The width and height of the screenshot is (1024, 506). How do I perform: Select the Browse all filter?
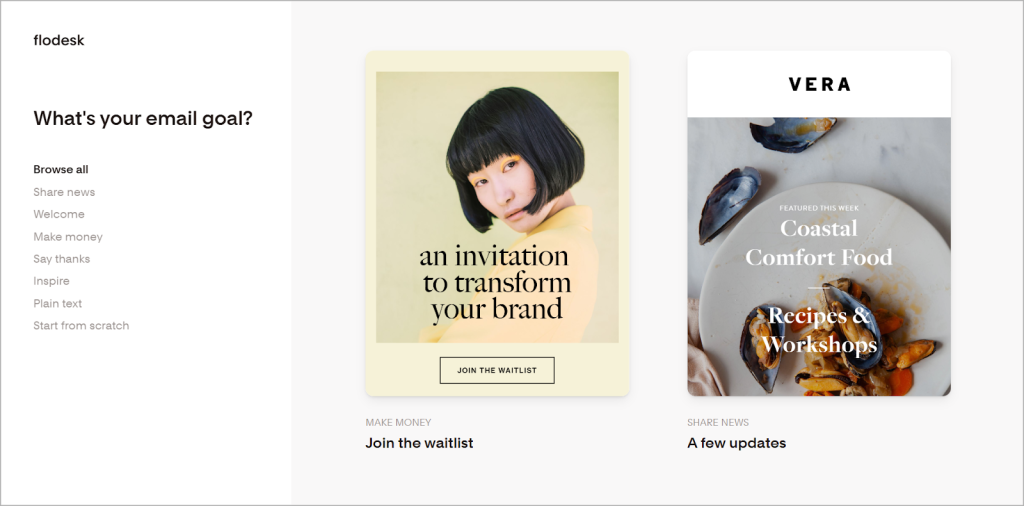61,170
